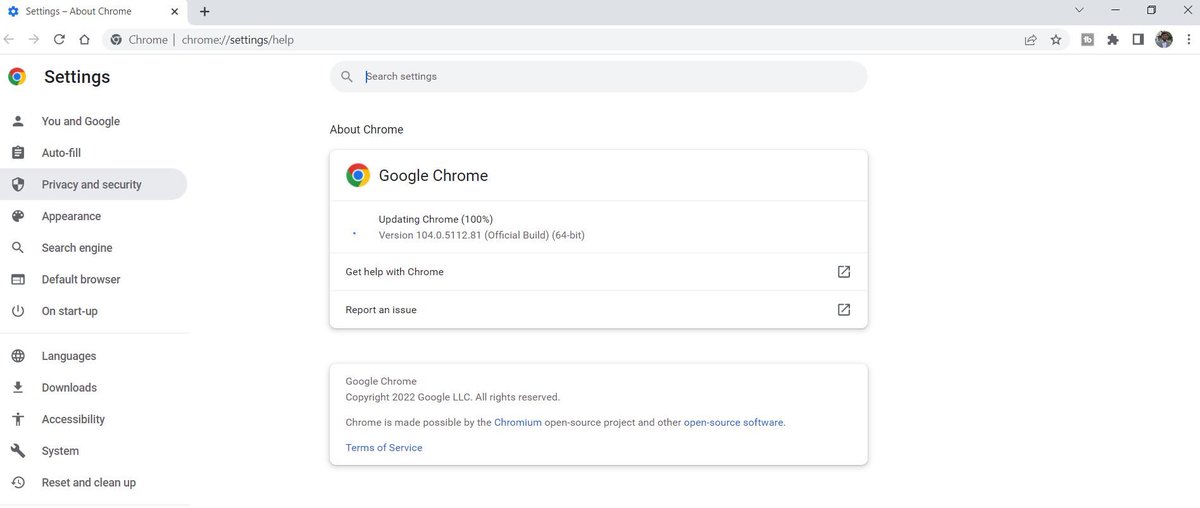Image resolution: width=1200 pixels, height=508 pixels.
Task: Click the Chrome site info icon in address bar
Action: (x=116, y=40)
